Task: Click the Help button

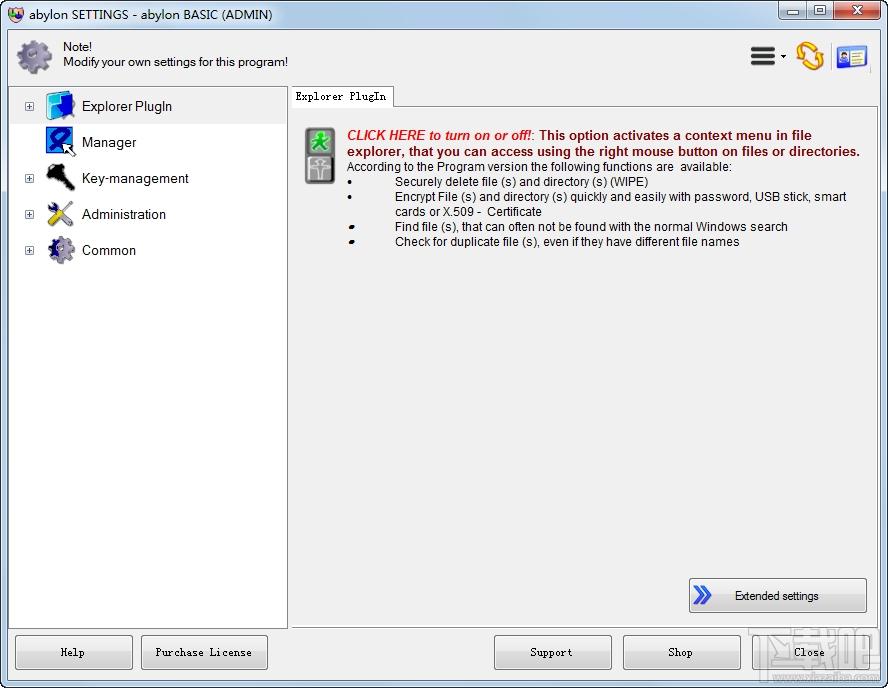Action: [74, 652]
